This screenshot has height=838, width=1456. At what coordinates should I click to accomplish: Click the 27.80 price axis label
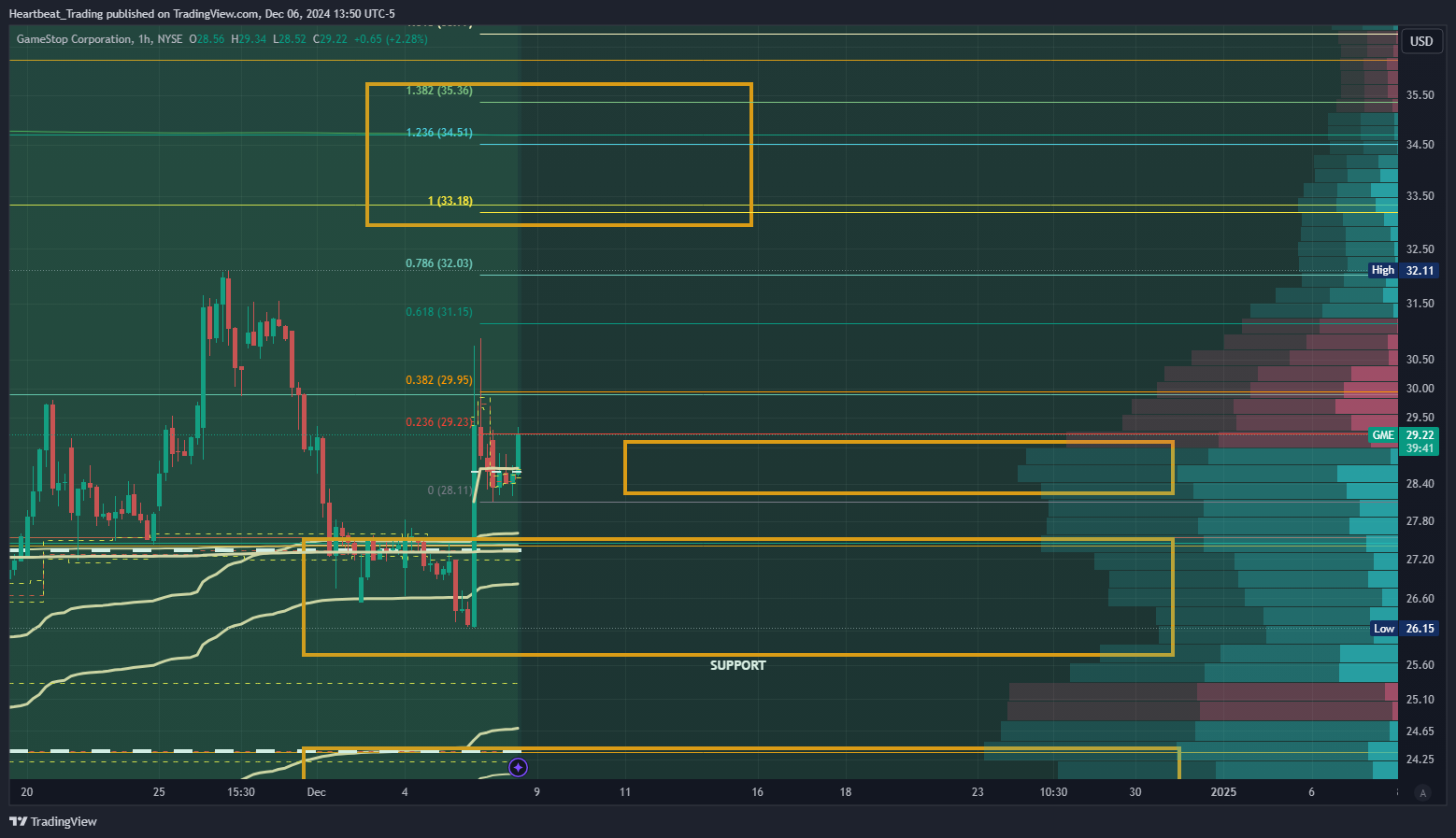(1420, 521)
